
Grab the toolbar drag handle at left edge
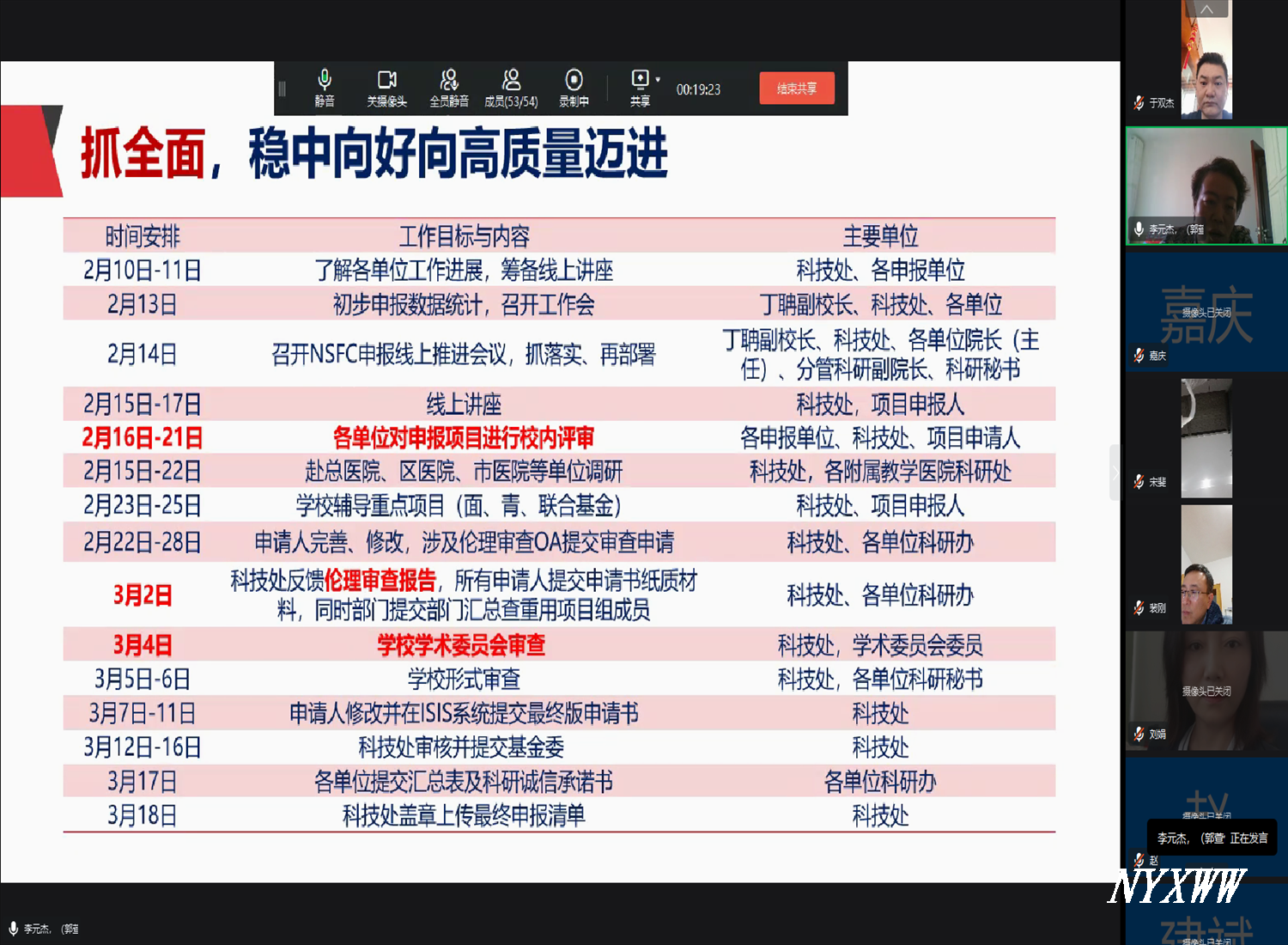pyautogui.click(x=282, y=88)
